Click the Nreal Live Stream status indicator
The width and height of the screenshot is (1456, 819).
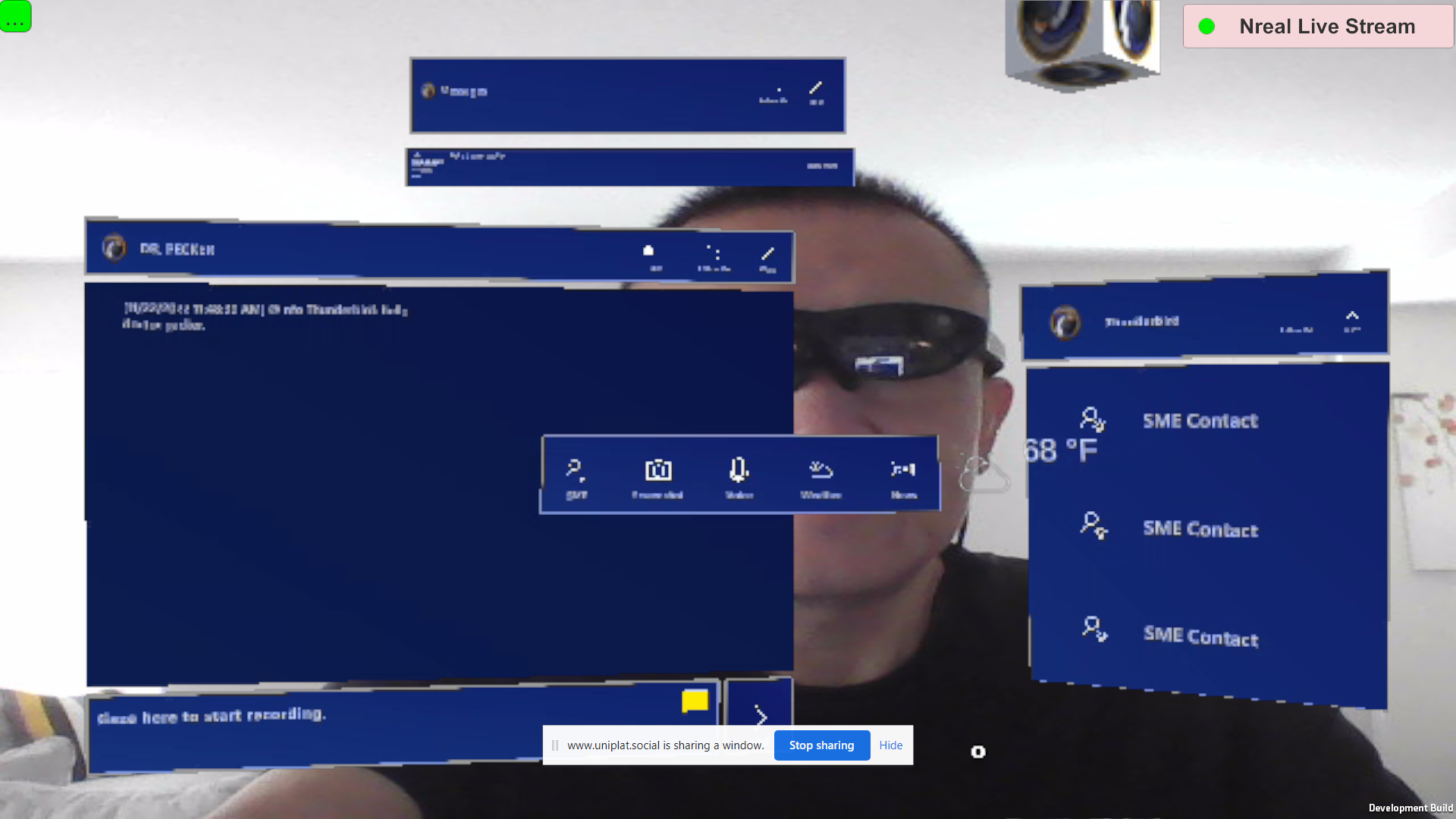coord(1318,27)
